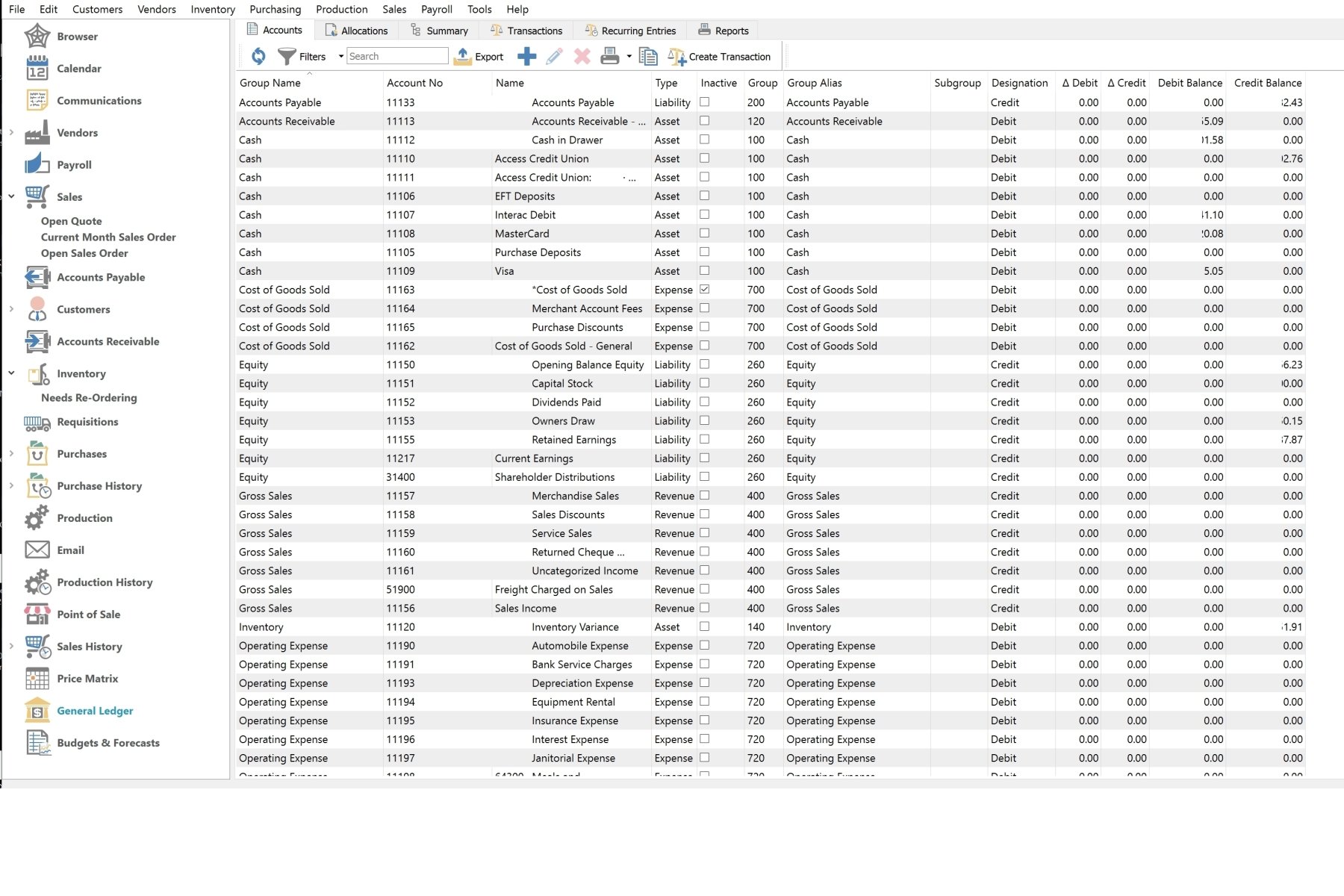
Task: Open the Customers sidebar icon
Action: 37,309
